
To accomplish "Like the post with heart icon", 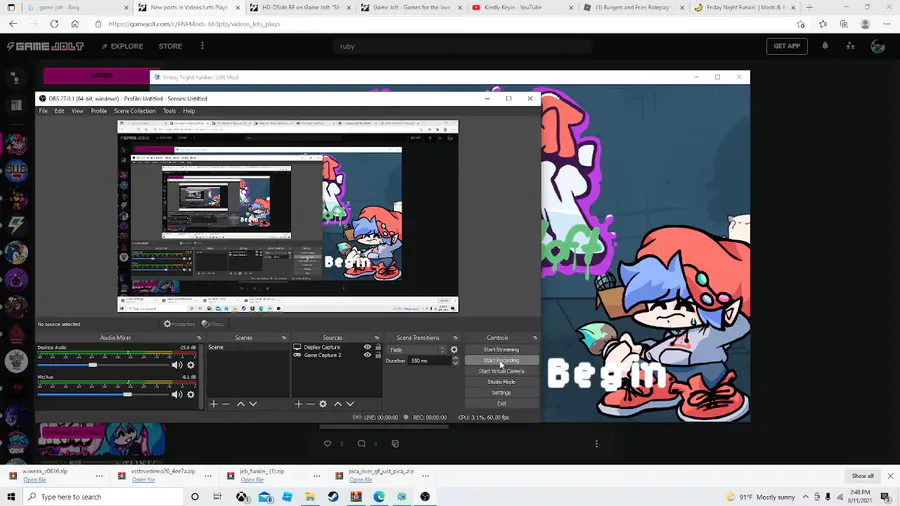I will coord(328,443).
